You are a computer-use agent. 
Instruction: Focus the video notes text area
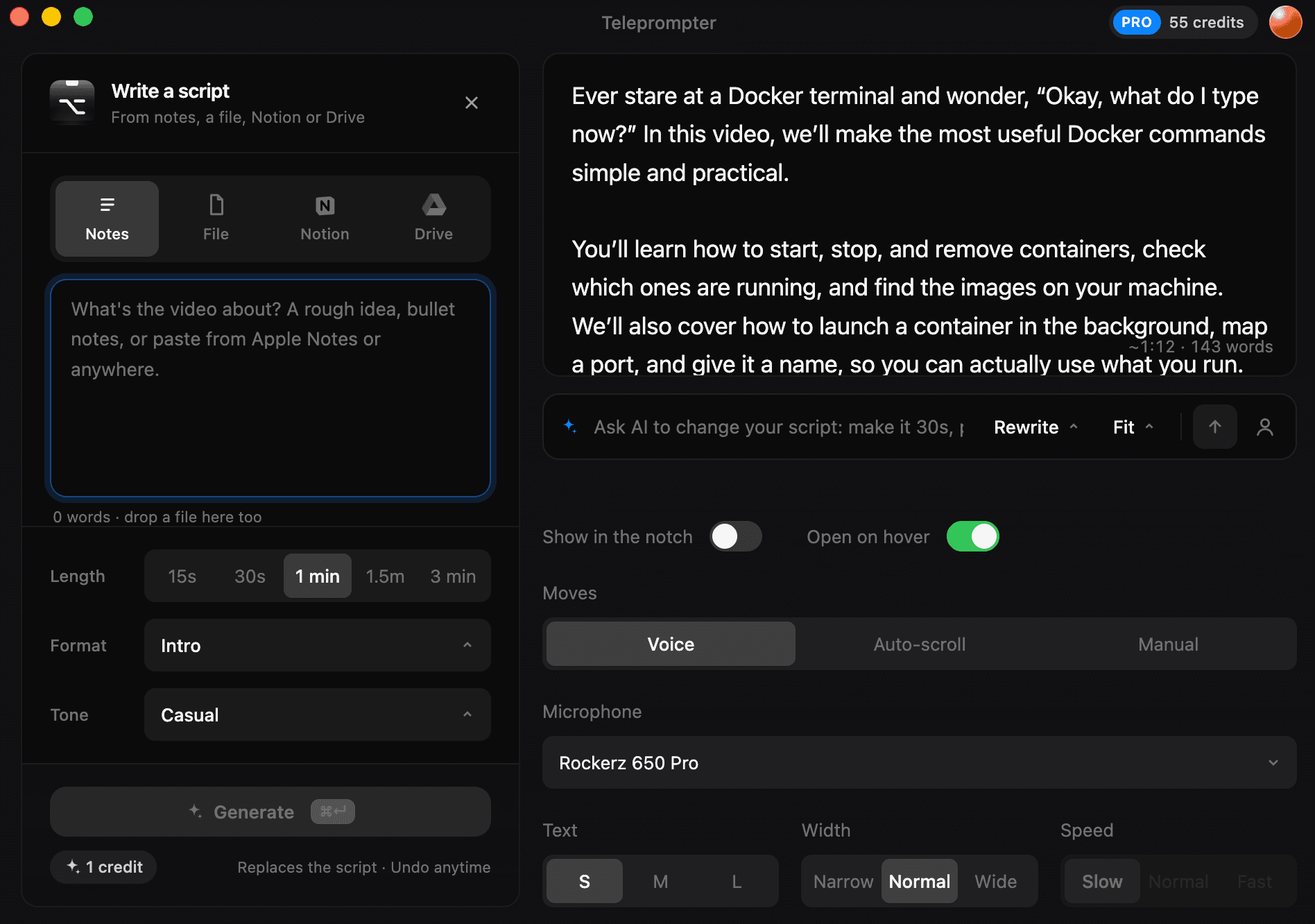point(270,388)
